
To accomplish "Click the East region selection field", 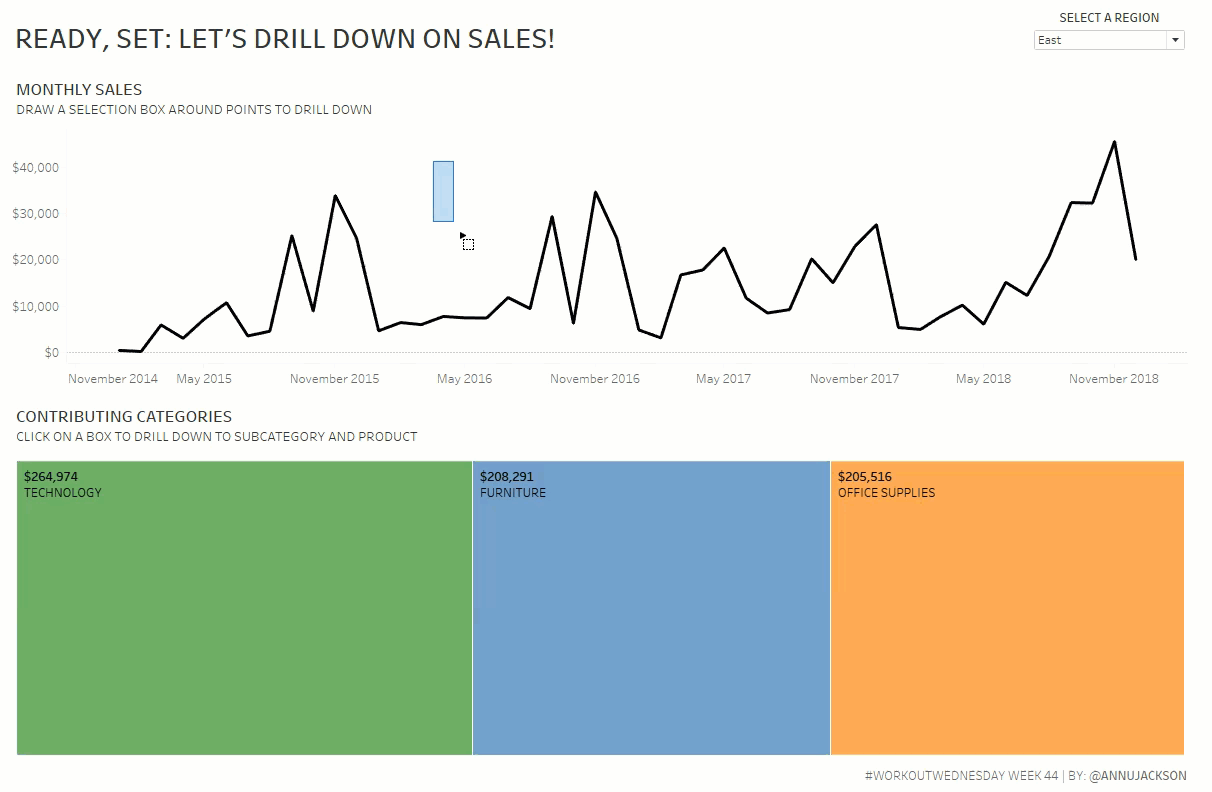I will 1099,40.
